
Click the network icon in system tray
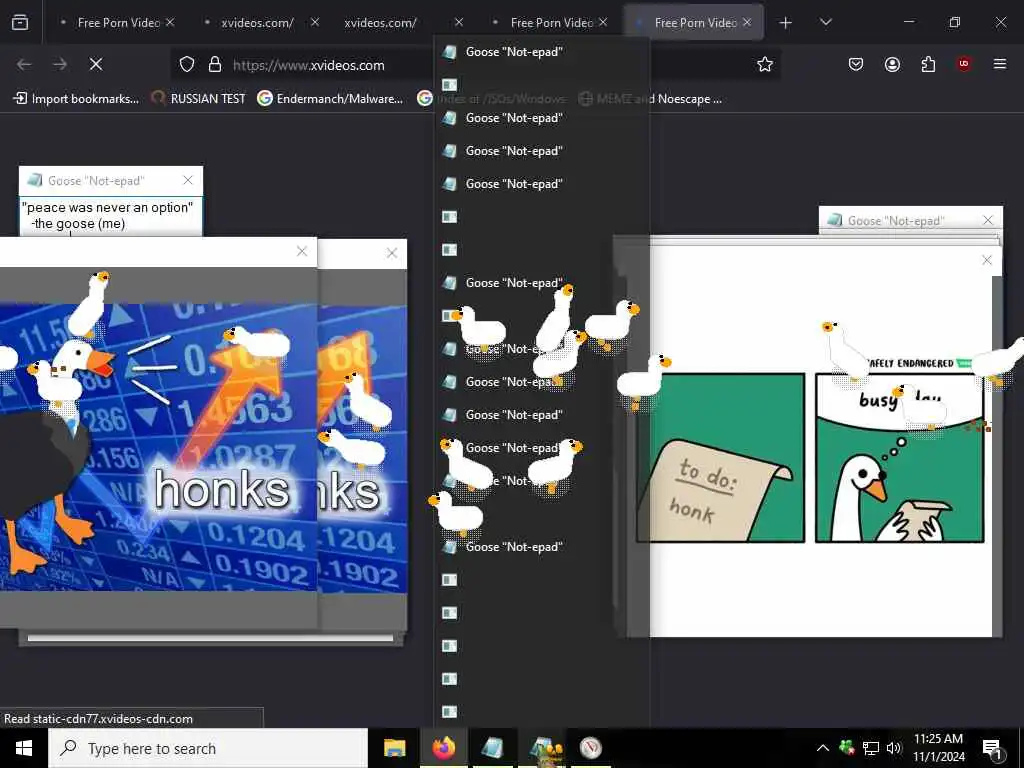click(871, 748)
